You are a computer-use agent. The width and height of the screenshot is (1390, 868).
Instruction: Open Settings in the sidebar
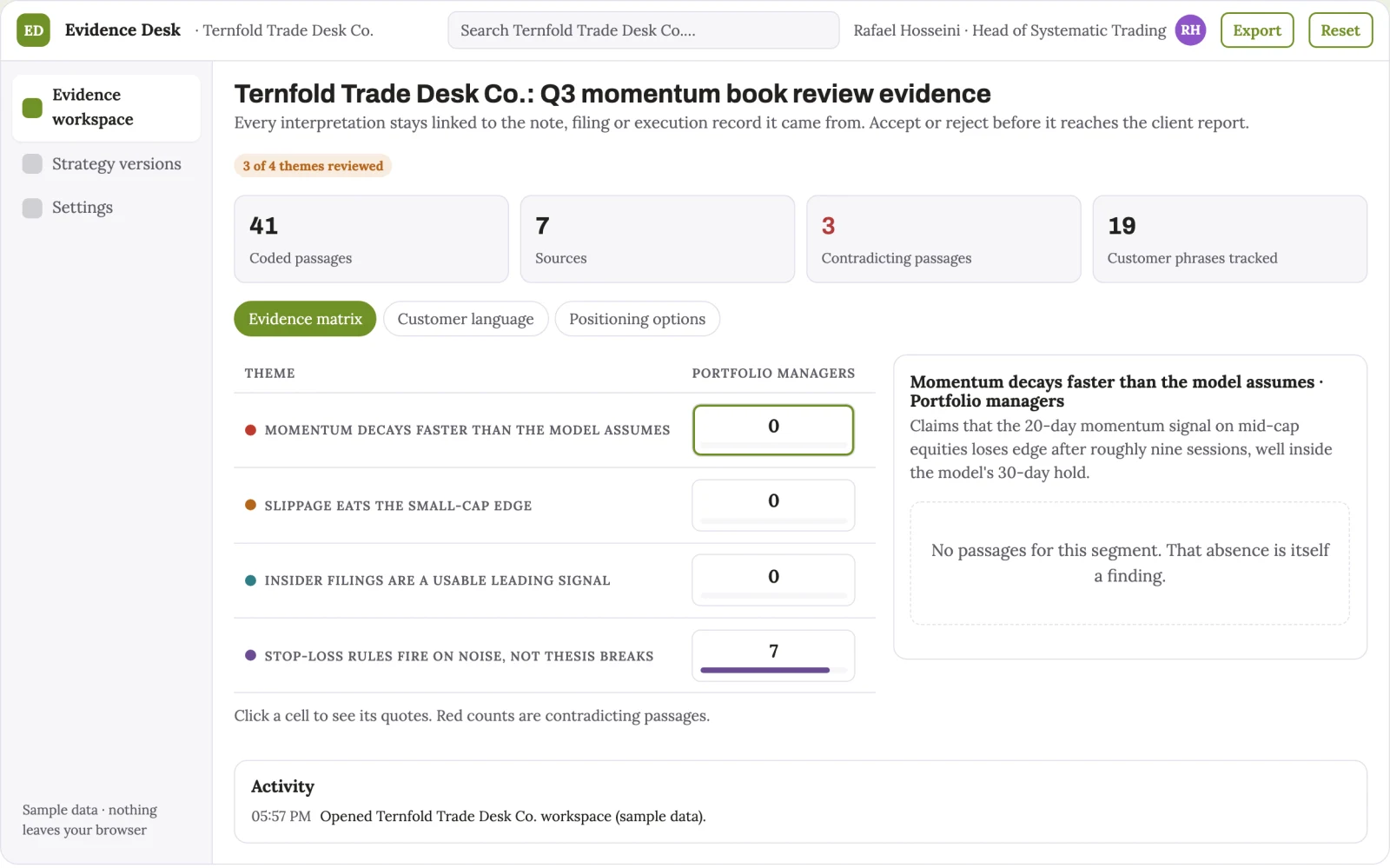[x=106, y=208]
